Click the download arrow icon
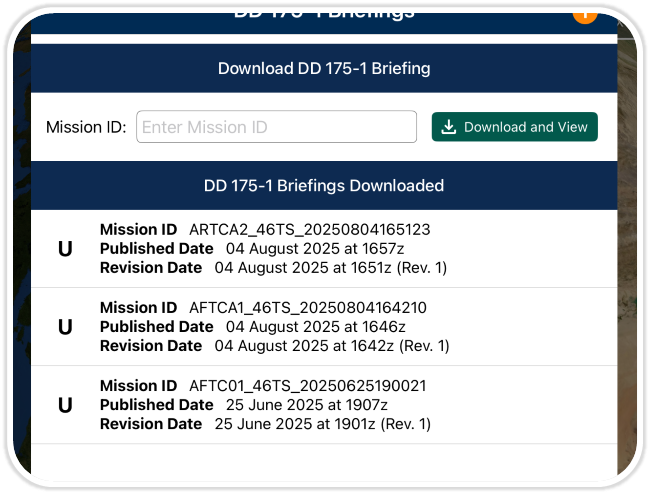Screen dimensions: 650x494 [449, 127]
